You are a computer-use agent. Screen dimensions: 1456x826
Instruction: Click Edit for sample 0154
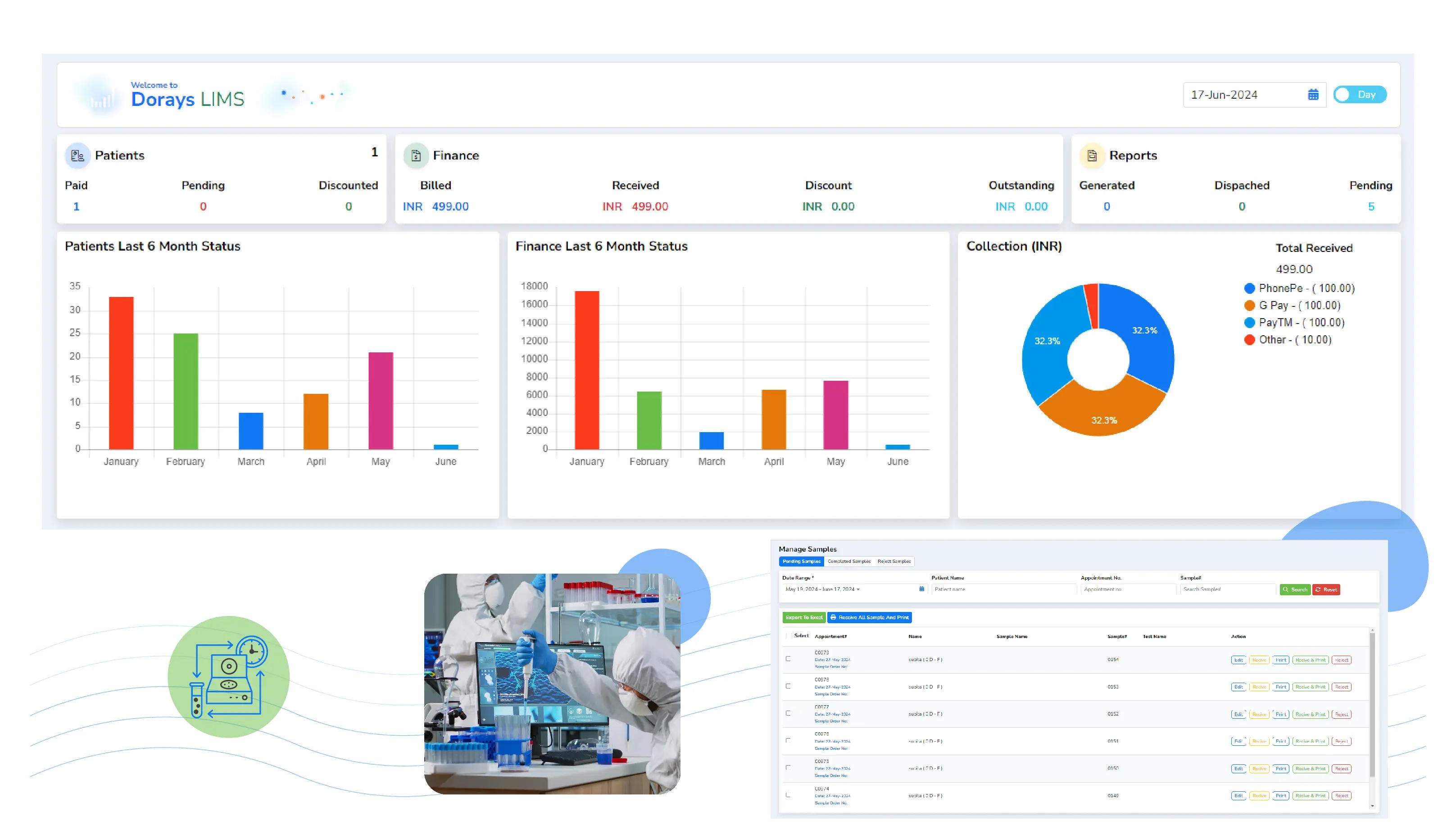1238,660
